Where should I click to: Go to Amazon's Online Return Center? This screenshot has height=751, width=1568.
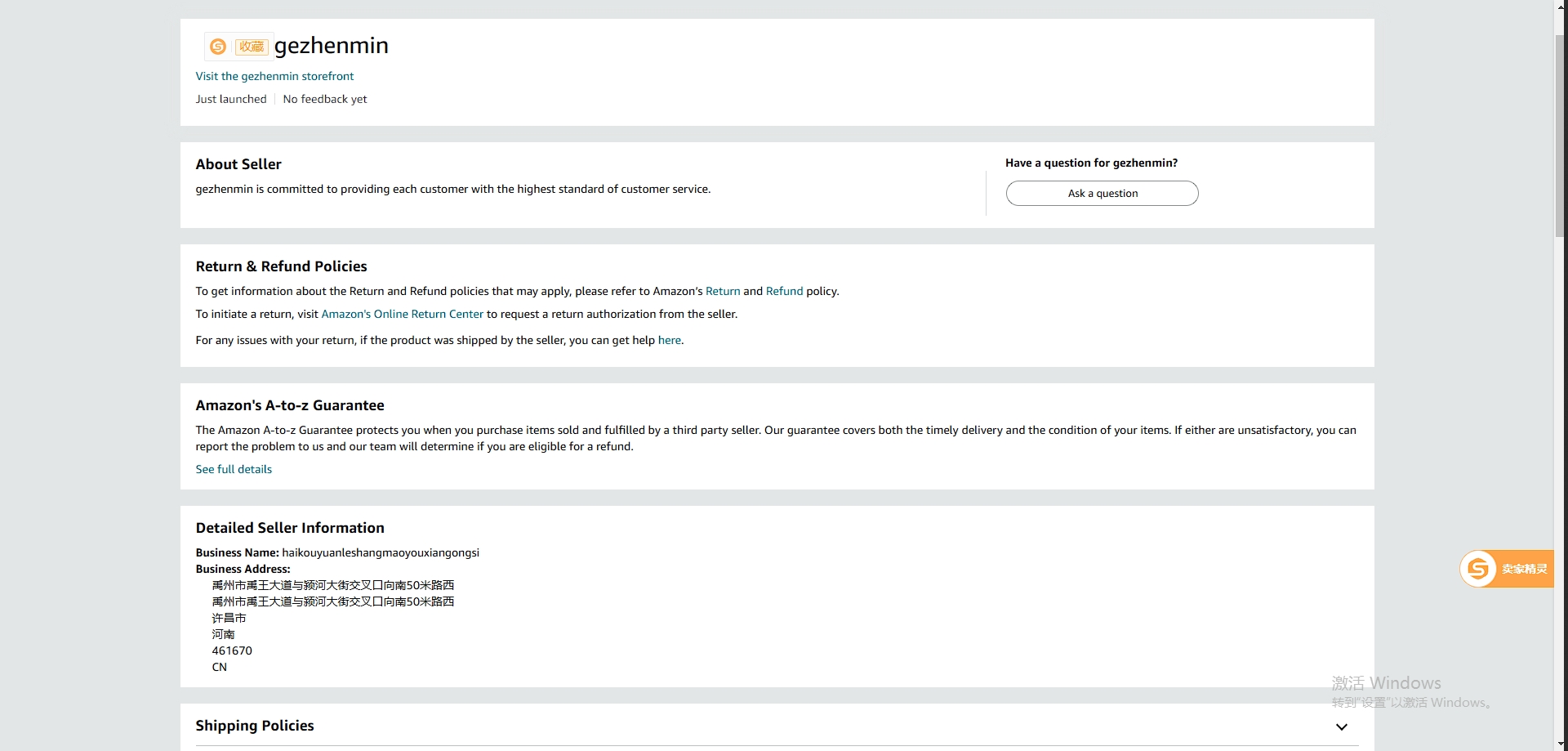pos(402,314)
